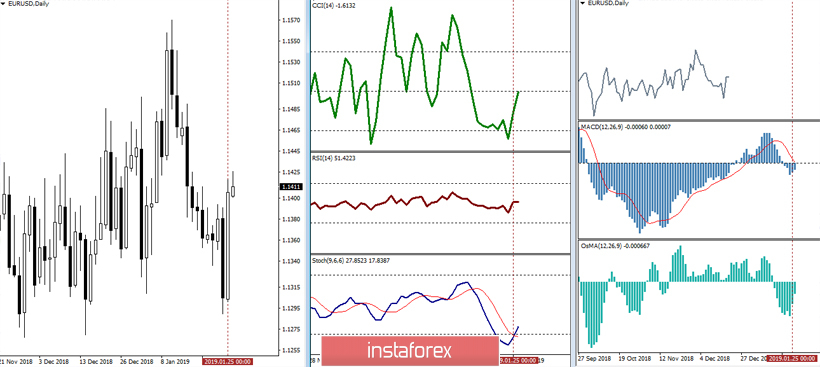Click the current price tag 1.1411

(x=290, y=187)
